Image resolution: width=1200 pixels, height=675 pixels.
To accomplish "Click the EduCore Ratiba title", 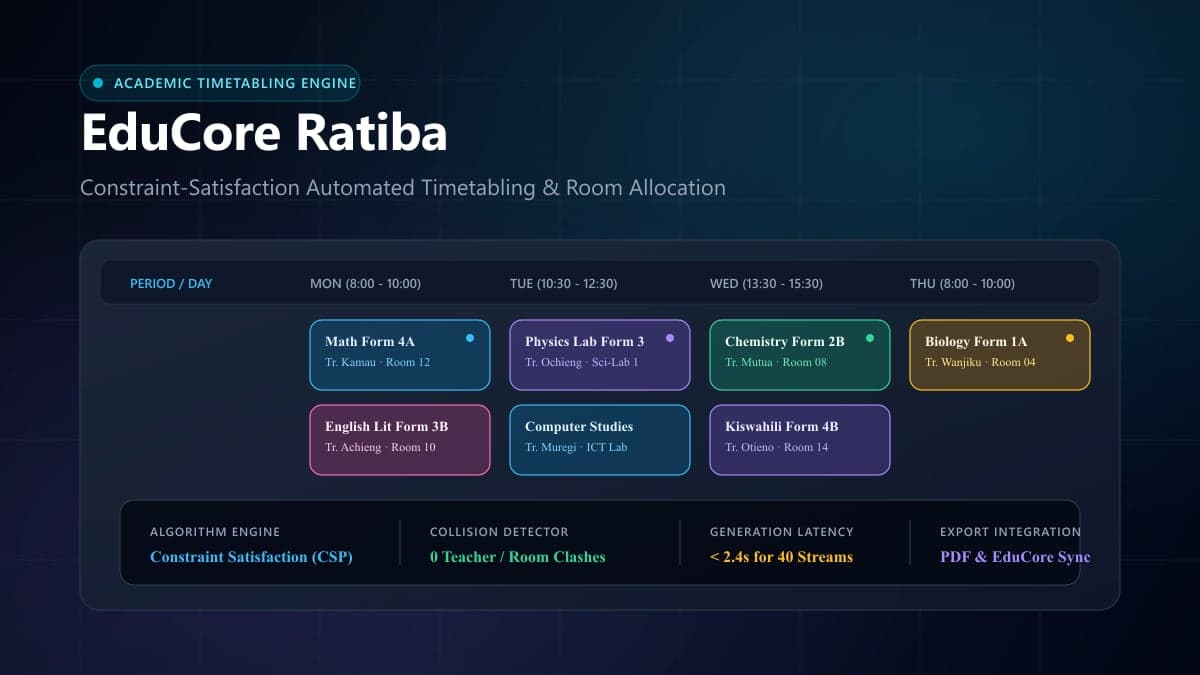I will (x=264, y=133).
